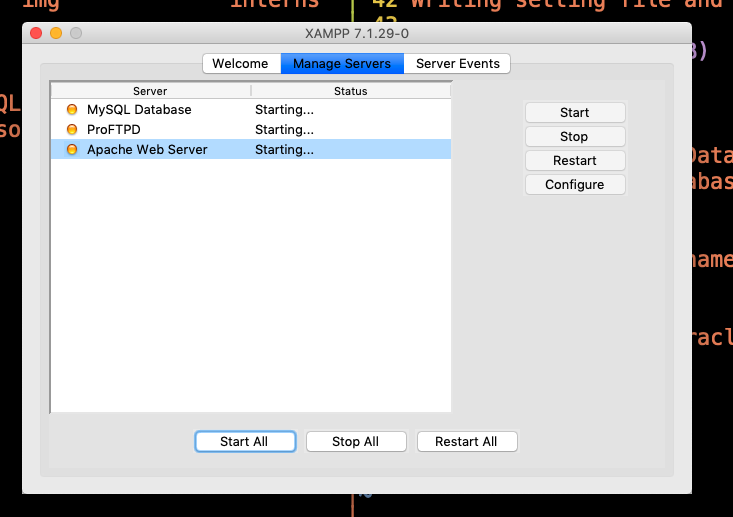Open the Server Events tab
Image resolution: width=733 pixels, height=517 pixels.
point(457,64)
